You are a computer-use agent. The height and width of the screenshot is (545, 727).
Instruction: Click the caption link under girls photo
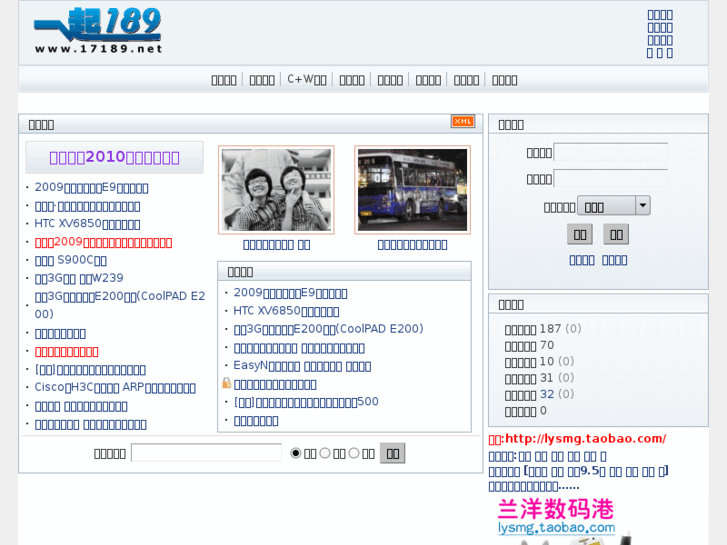click(276, 244)
